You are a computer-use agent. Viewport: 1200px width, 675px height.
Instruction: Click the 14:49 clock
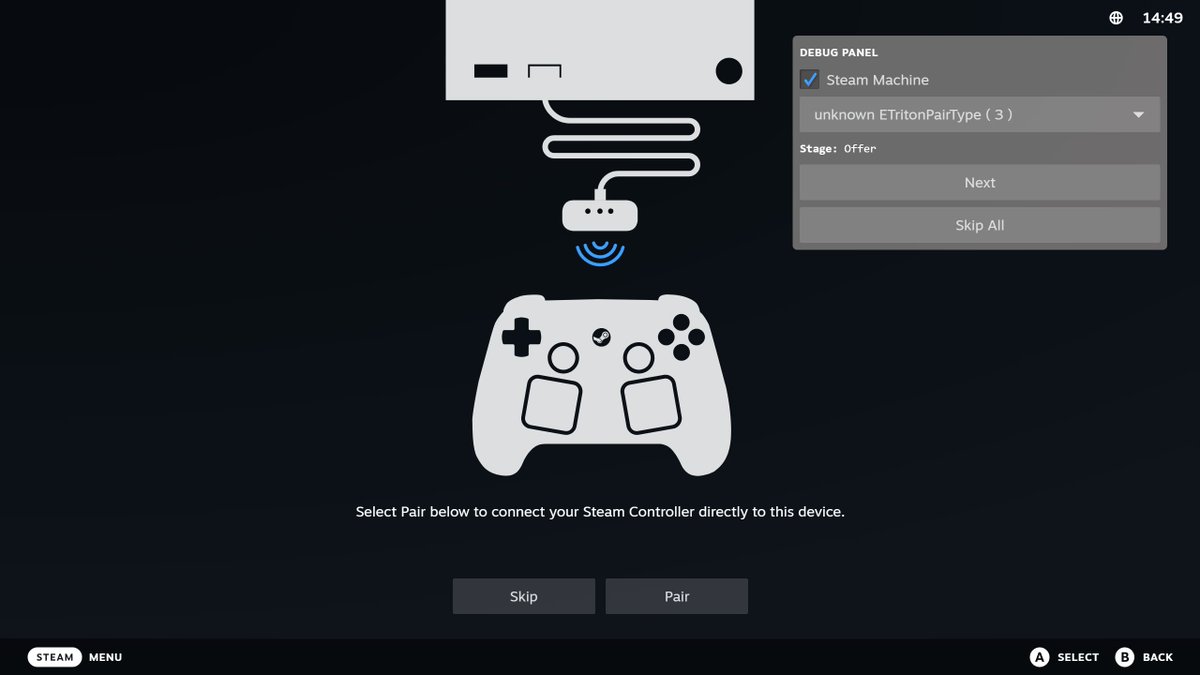[1163, 18]
